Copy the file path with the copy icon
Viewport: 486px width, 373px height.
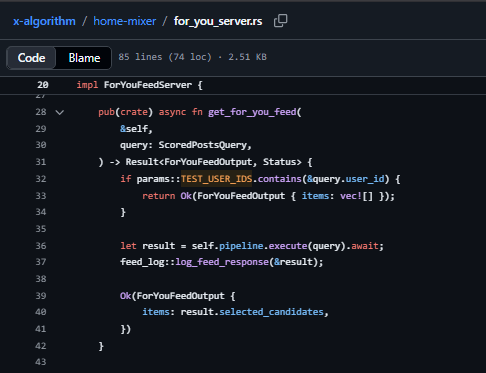pos(280,21)
